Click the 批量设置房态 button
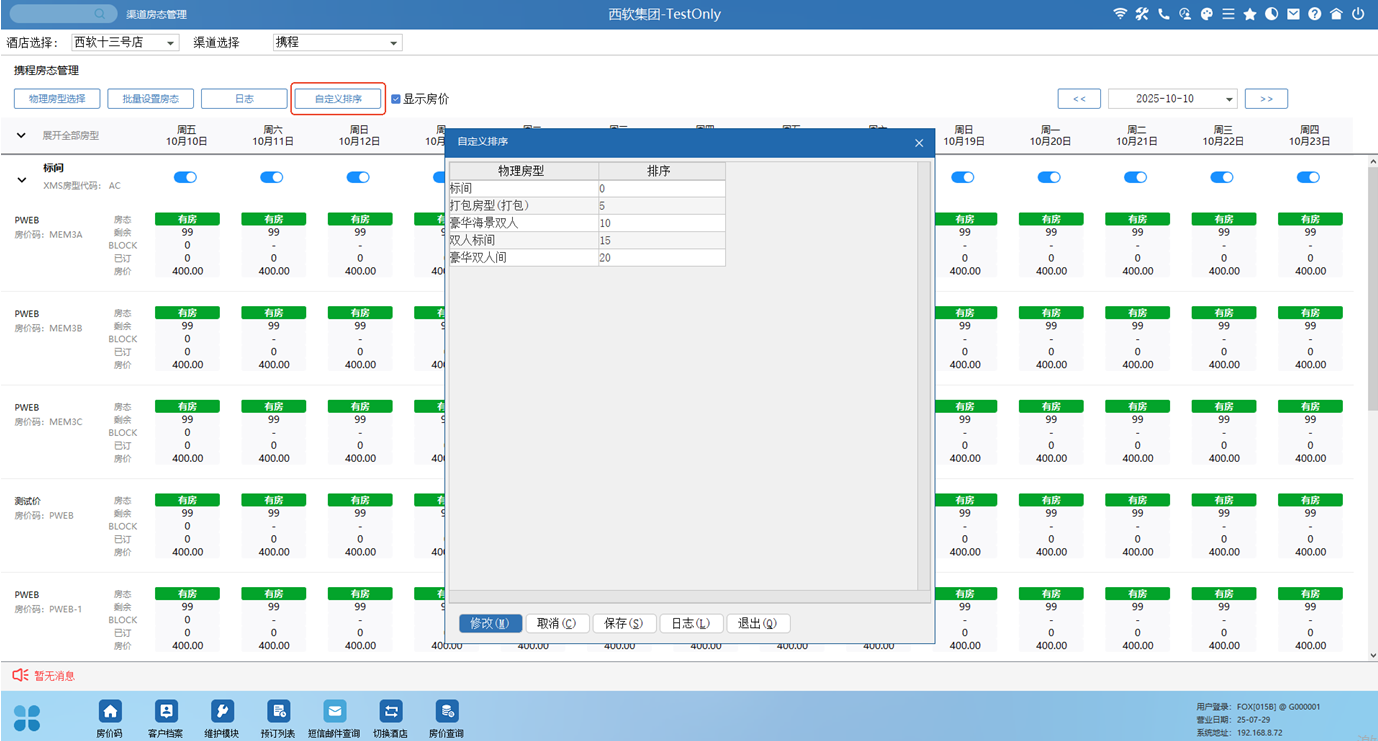The height and width of the screenshot is (741, 1378). 150,99
